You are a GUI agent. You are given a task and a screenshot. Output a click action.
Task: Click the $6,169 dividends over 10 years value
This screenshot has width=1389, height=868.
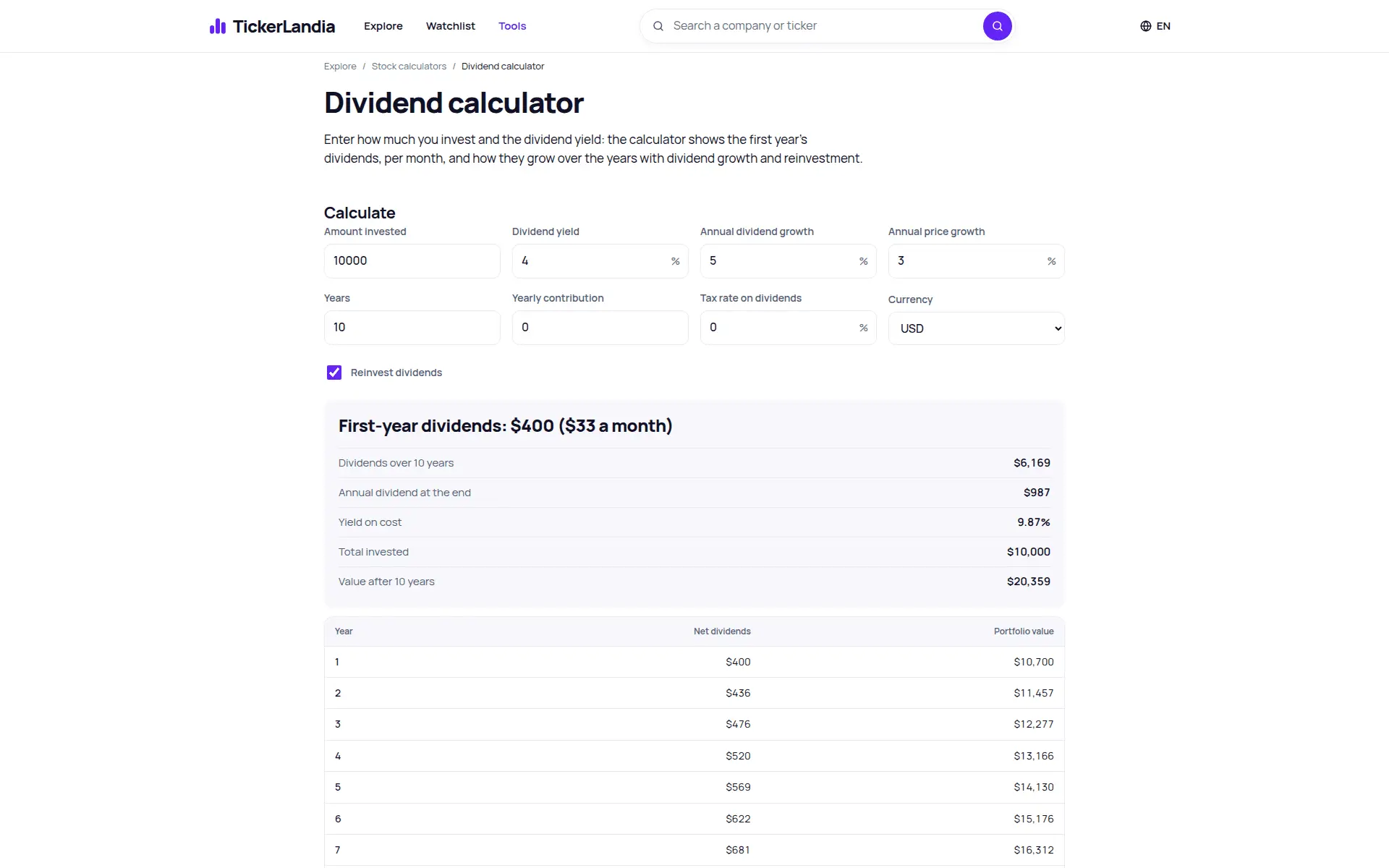click(x=1032, y=463)
